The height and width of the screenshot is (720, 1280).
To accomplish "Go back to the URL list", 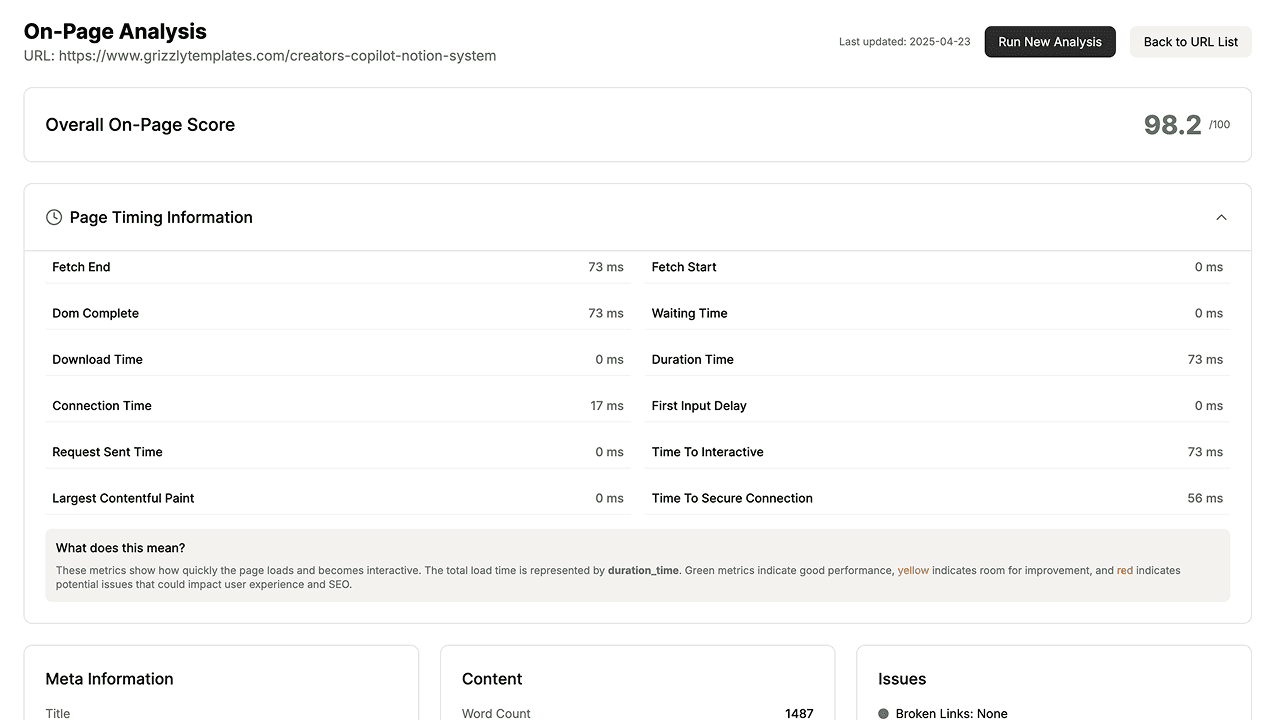I will coord(1191,42).
